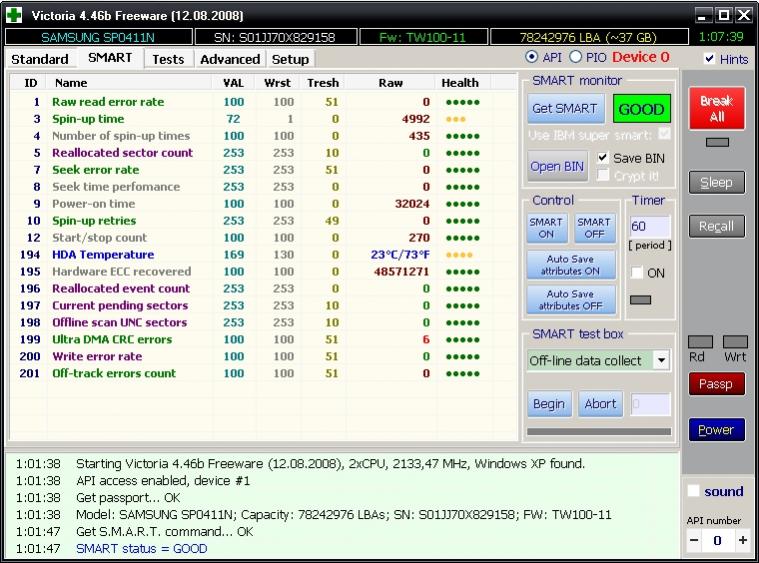The height and width of the screenshot is (563, 759).
Task: Click the Rd indicator box
Action: click(x=700, y=342)
